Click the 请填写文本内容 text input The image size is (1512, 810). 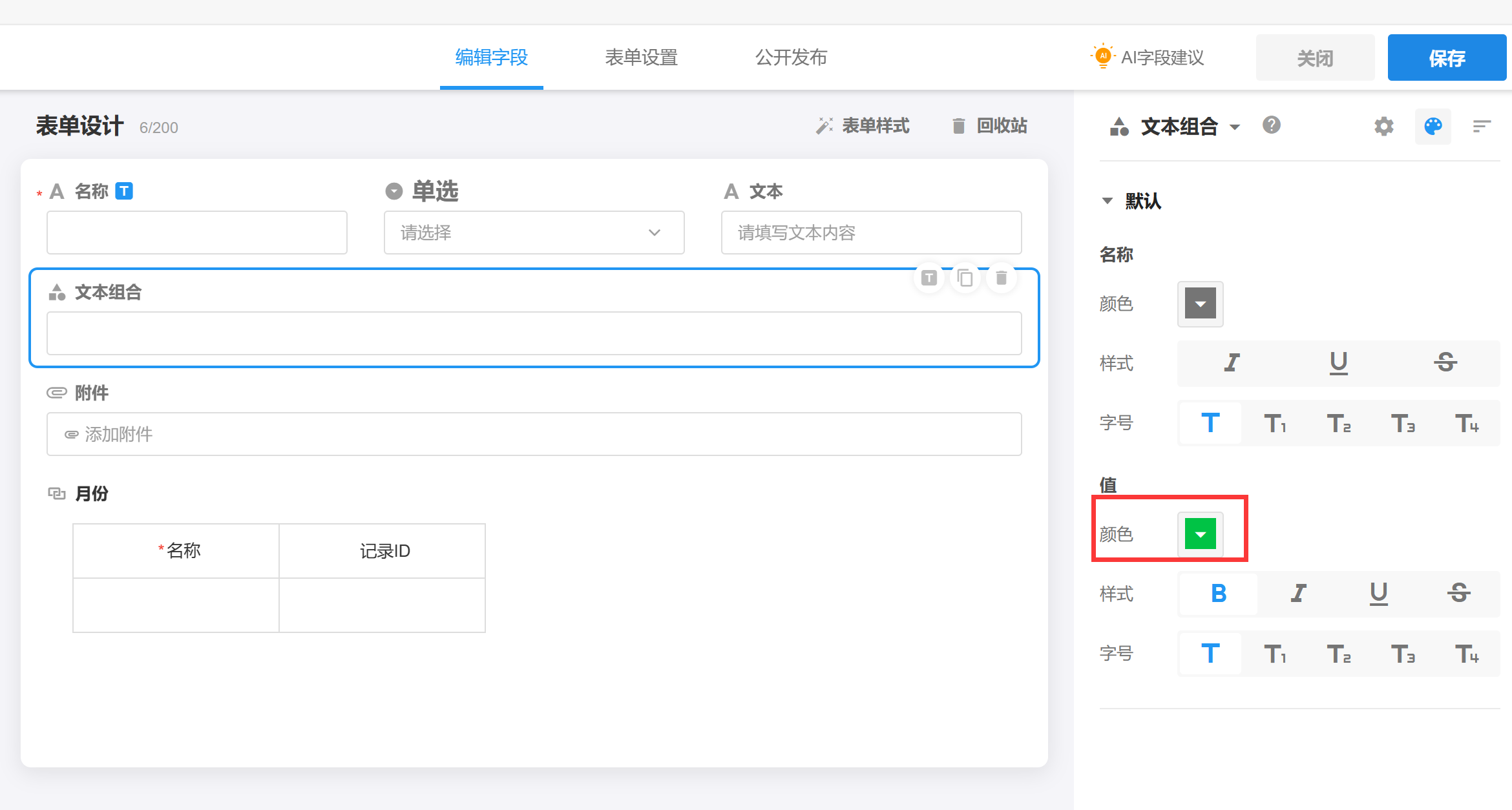pyautogui.click(x=870, y=233)
